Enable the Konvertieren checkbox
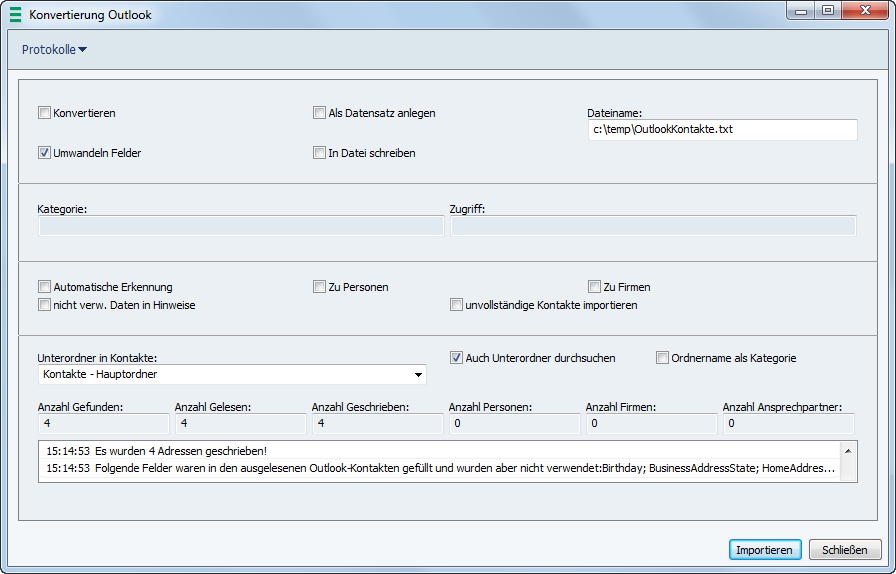This screenshot has height=574, width=896. tap(44, 113)
